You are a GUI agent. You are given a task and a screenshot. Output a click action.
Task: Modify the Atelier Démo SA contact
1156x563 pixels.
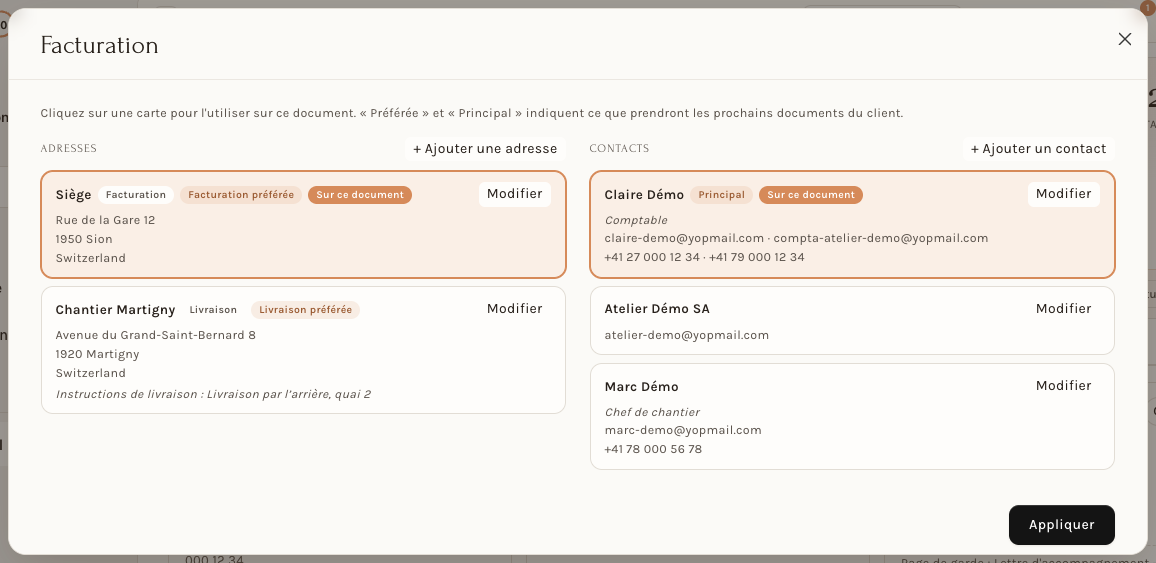(1063, 309)
